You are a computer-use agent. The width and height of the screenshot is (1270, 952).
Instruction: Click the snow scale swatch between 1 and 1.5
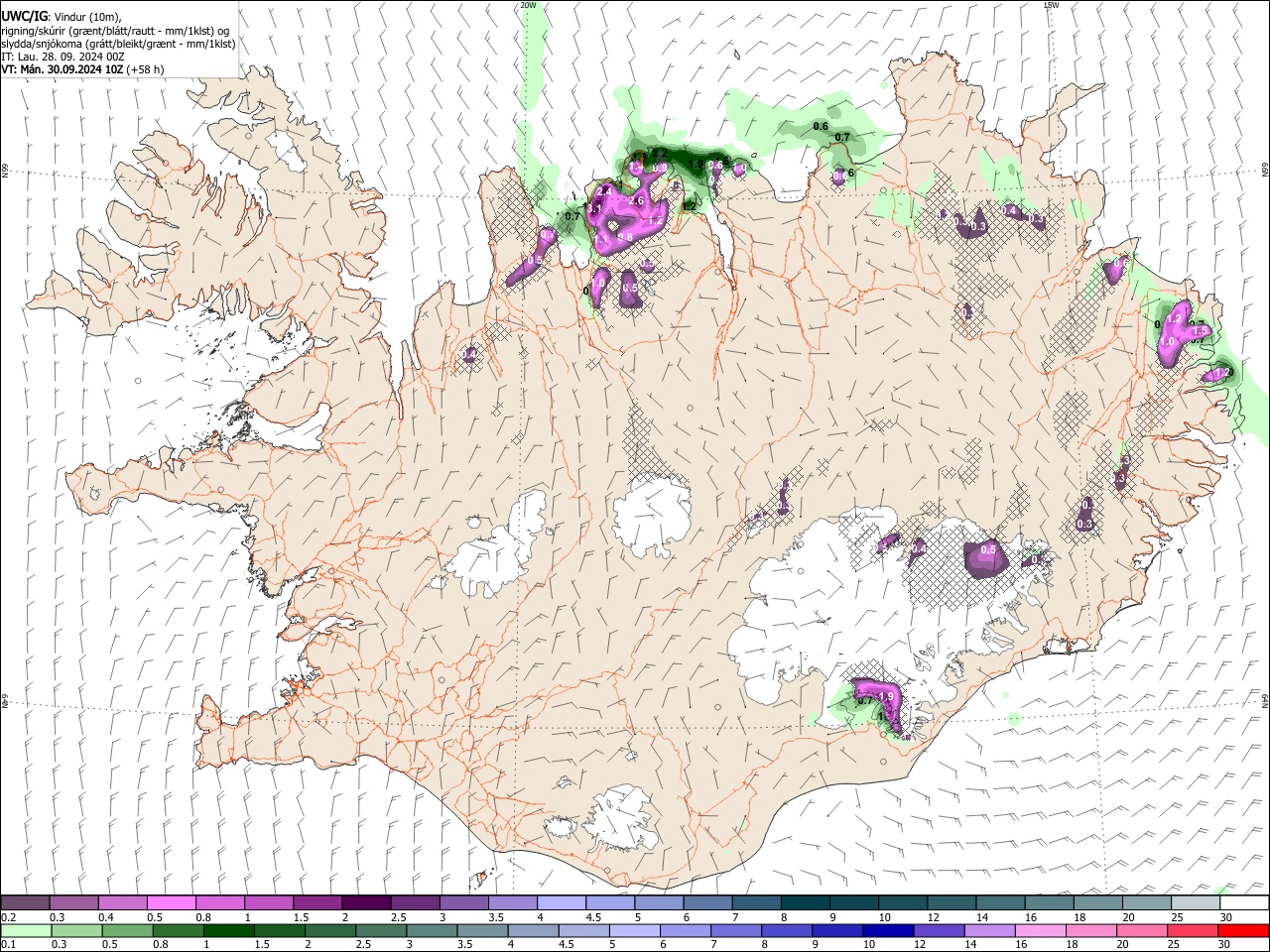pos(268,903)
